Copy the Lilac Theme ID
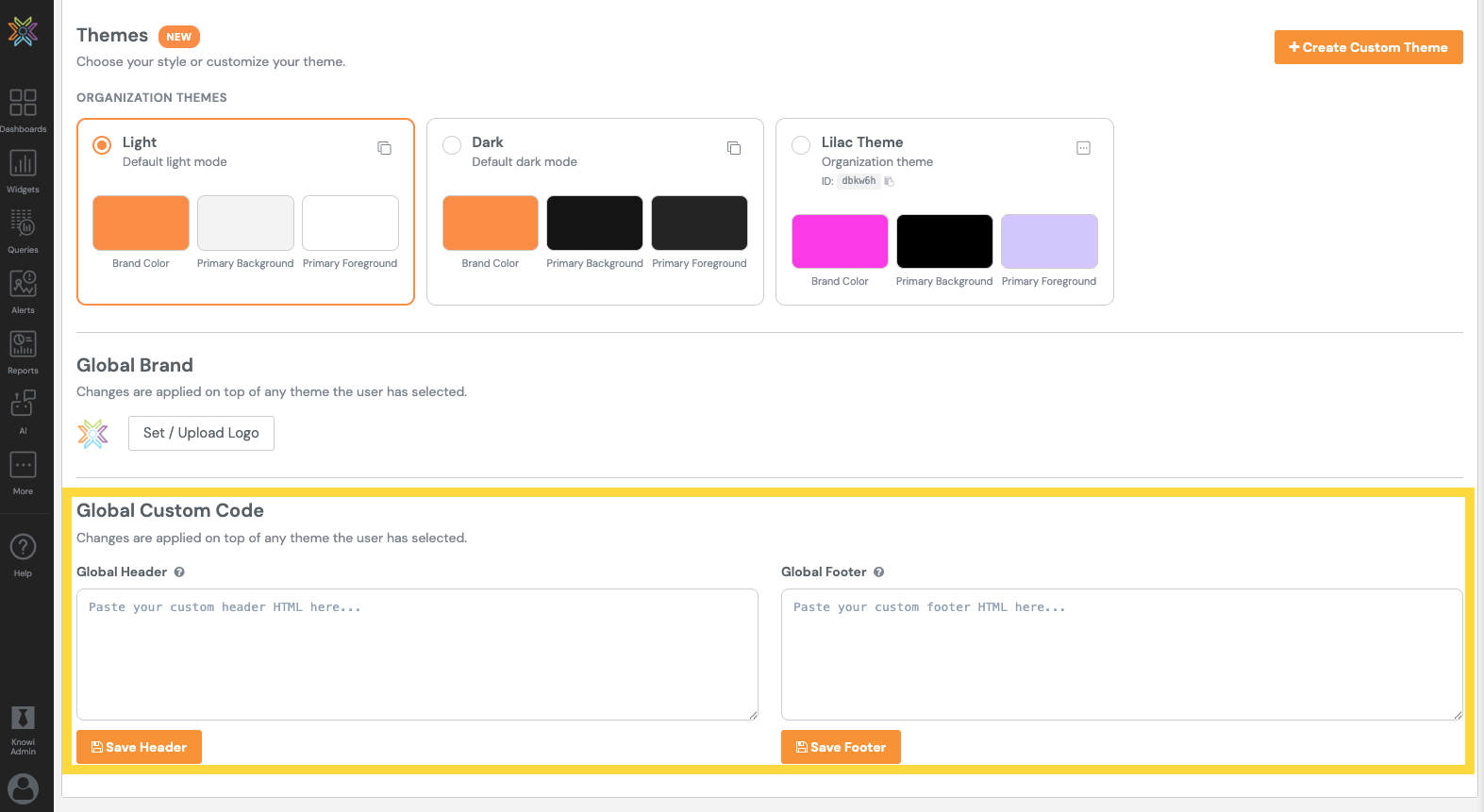The image size is (1484, 812). 889,181
